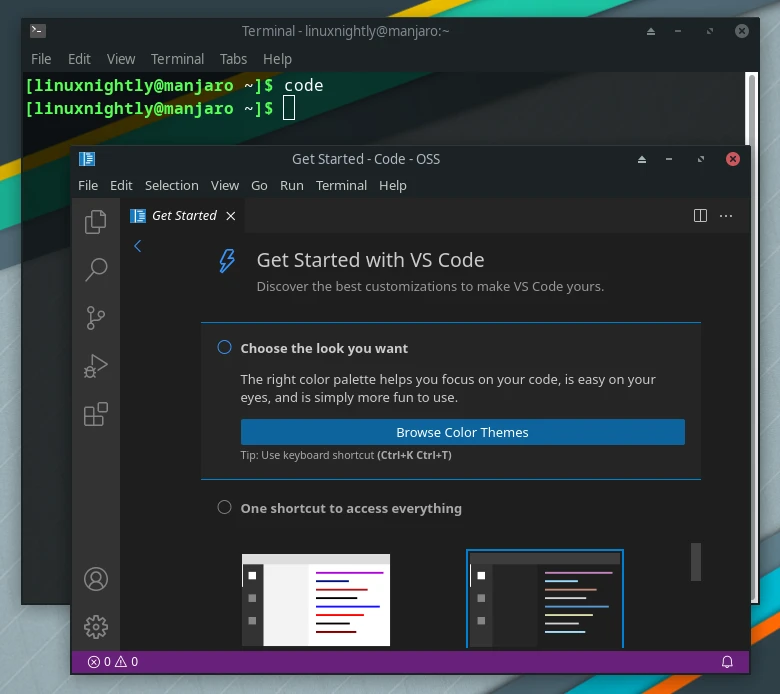
Task: Click the 'code' command text in terminal
Action: pos(303,86)
